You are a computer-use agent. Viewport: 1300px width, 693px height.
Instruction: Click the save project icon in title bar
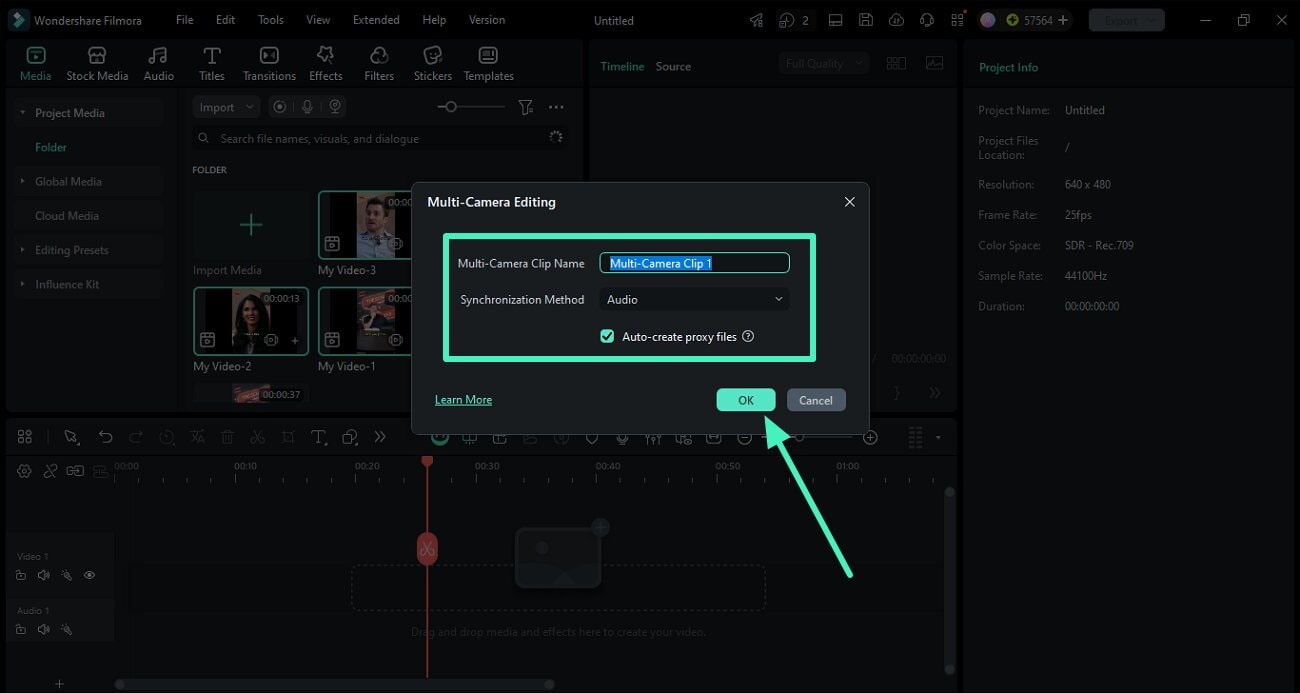coord(866,20)
